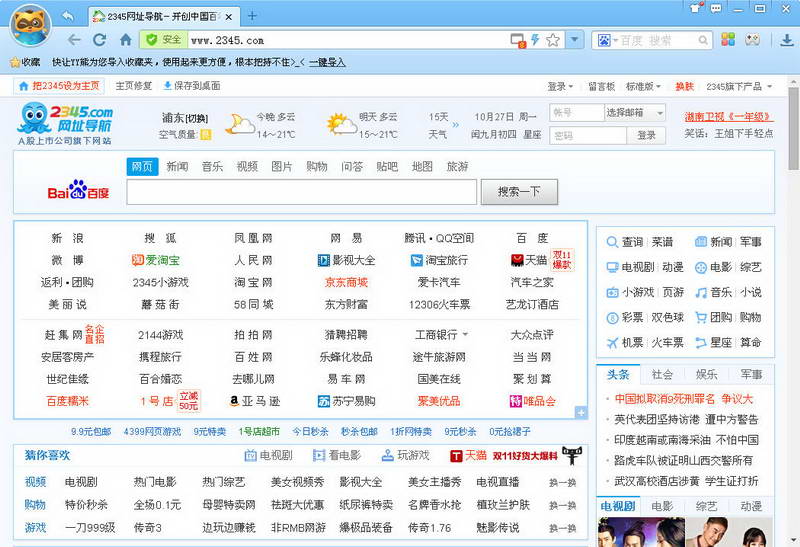
Task: Click the 一键导入 import link
Action: coord(327,62)
